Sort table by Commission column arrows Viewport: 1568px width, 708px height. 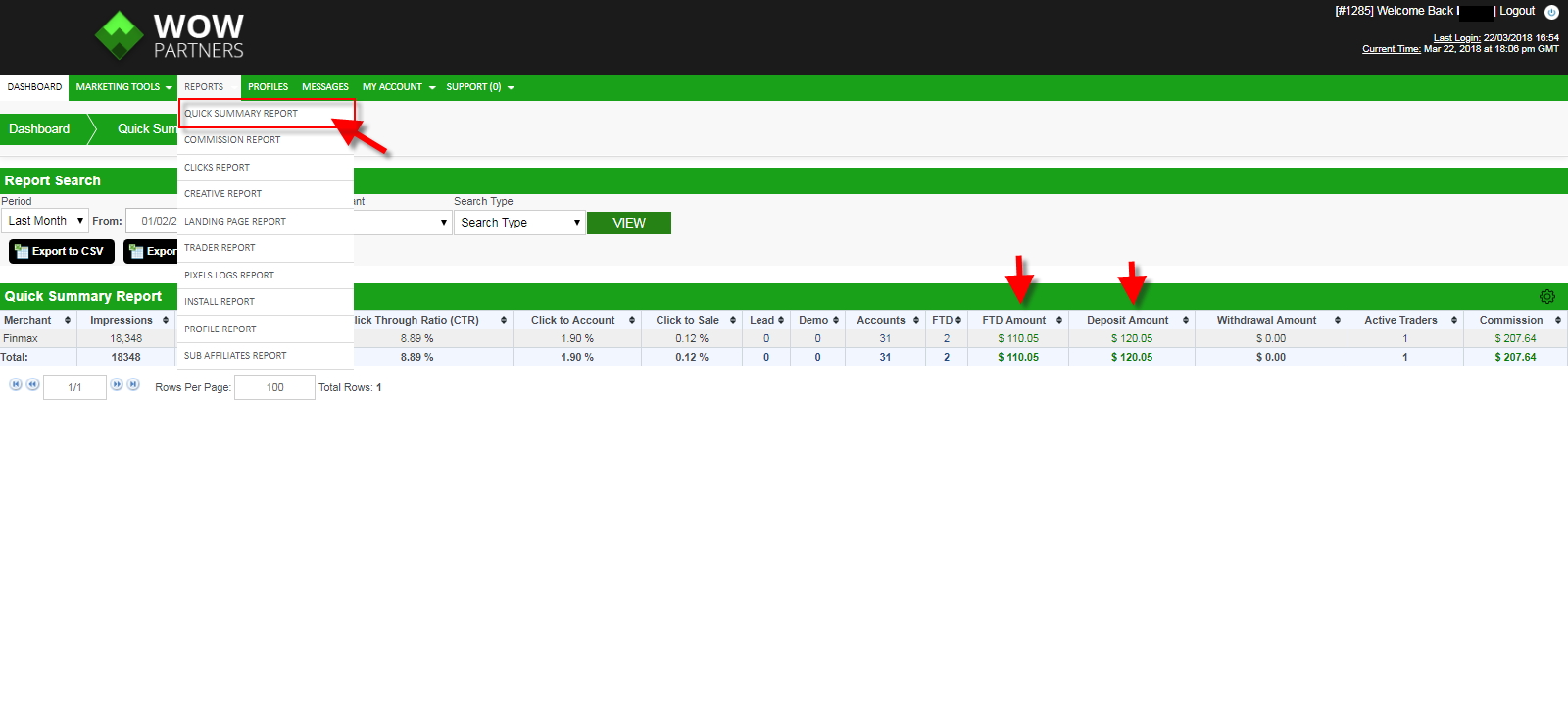pos(1557,320)
